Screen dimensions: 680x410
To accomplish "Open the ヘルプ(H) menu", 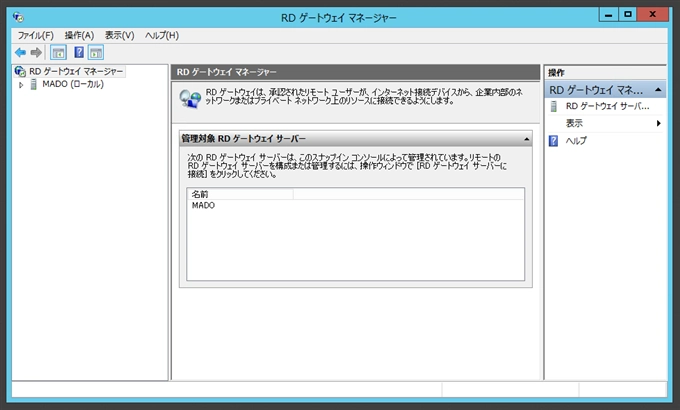I will [162, 35].
